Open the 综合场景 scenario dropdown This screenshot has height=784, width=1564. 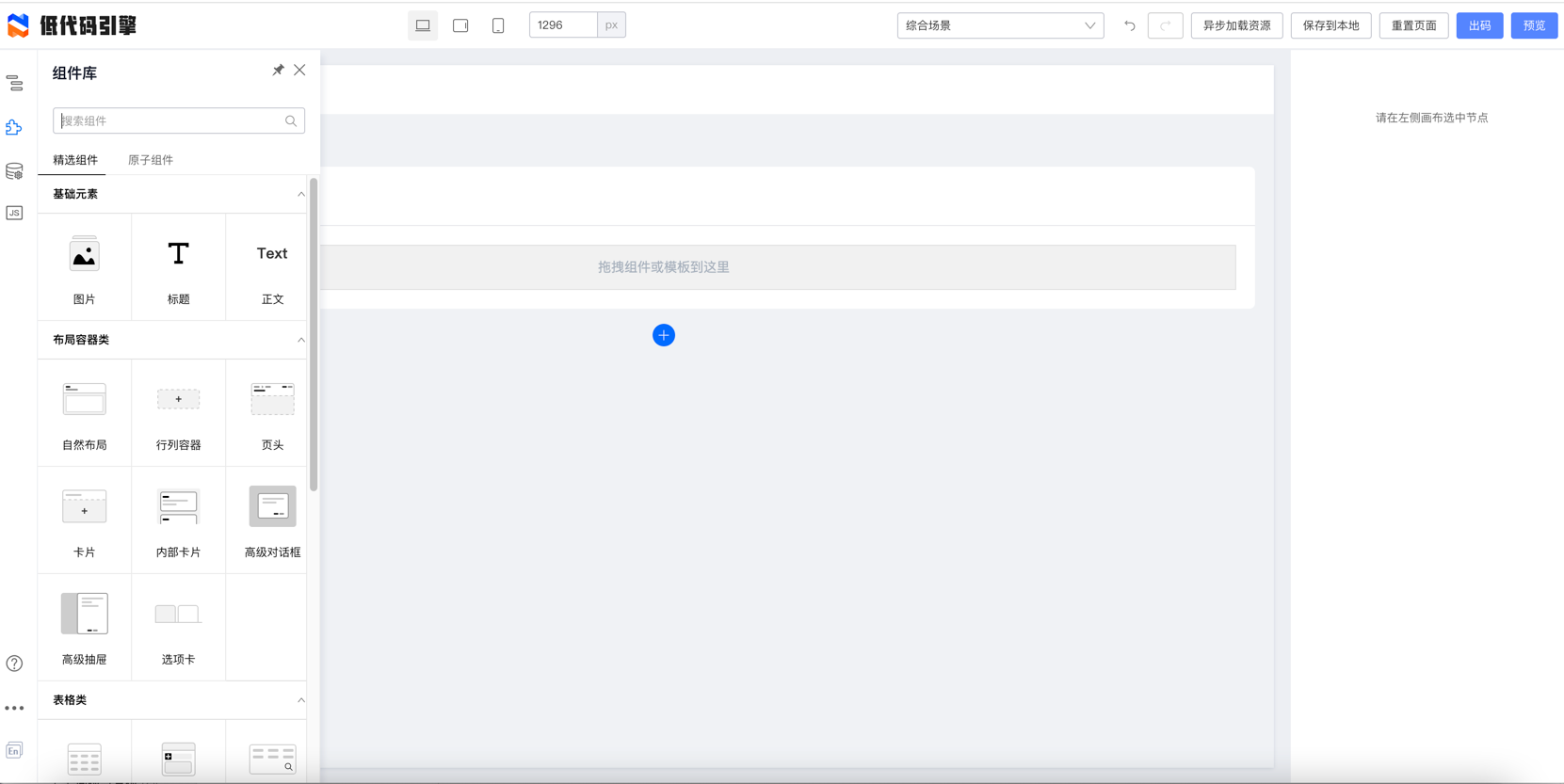pyautogui.click(x=1000, y=25)
